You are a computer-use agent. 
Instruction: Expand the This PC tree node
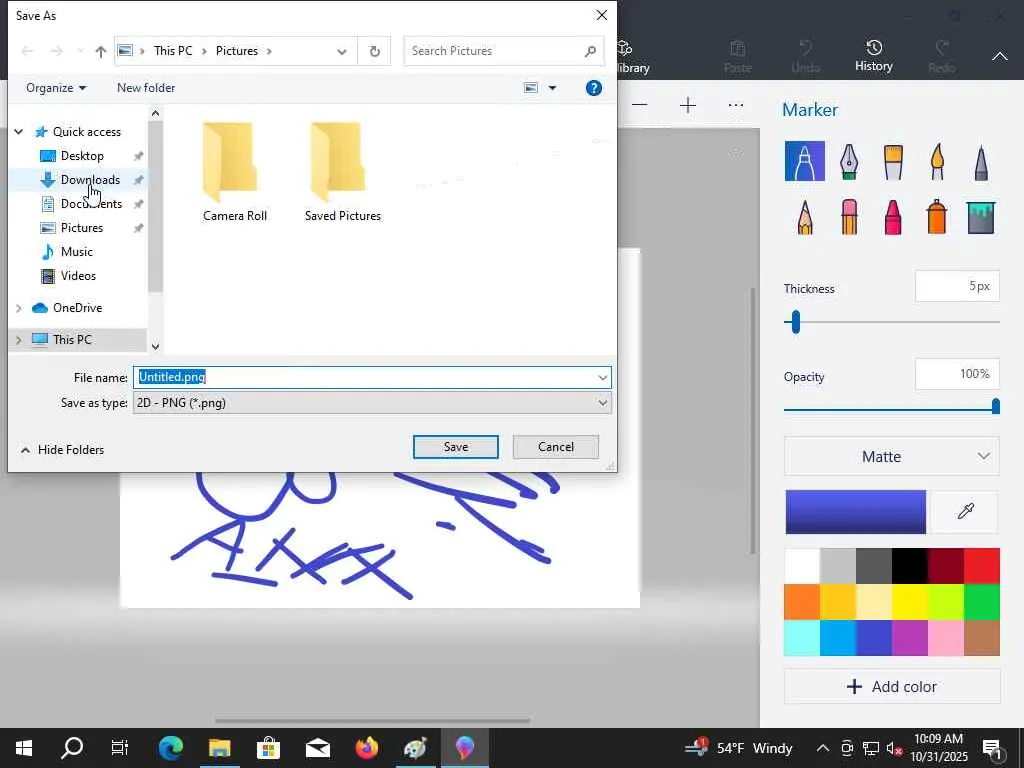coord(19,340)
